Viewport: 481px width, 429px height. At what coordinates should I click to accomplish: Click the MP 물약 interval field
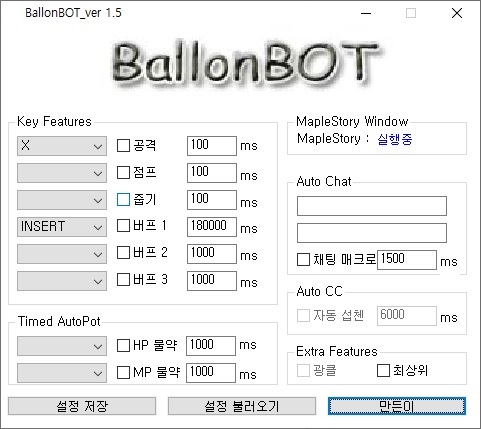tap(211, 373)
